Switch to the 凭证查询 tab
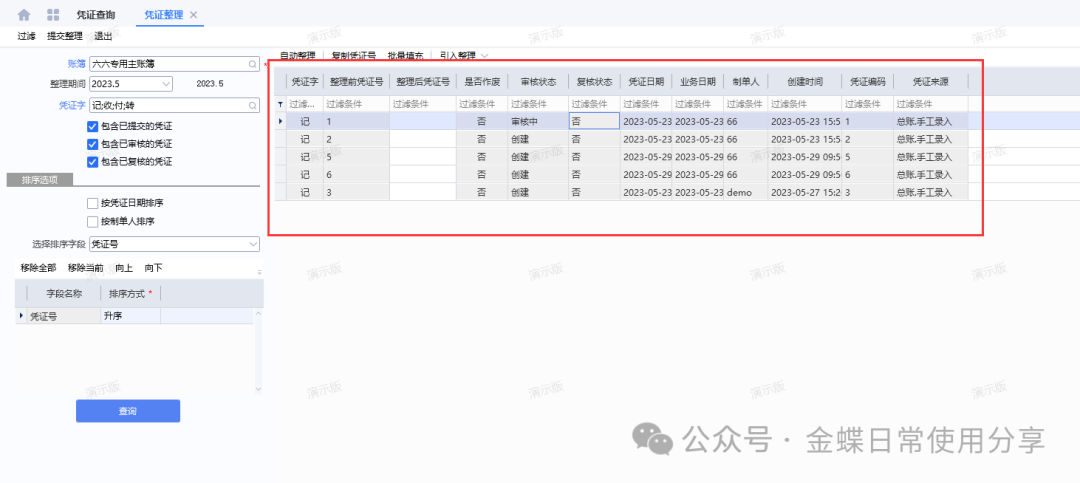 click(x=96, y=15)
